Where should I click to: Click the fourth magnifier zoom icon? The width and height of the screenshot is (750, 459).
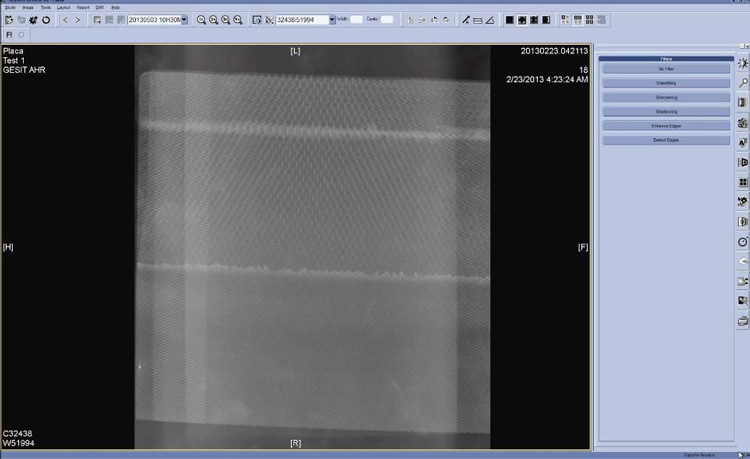point(238,20)
